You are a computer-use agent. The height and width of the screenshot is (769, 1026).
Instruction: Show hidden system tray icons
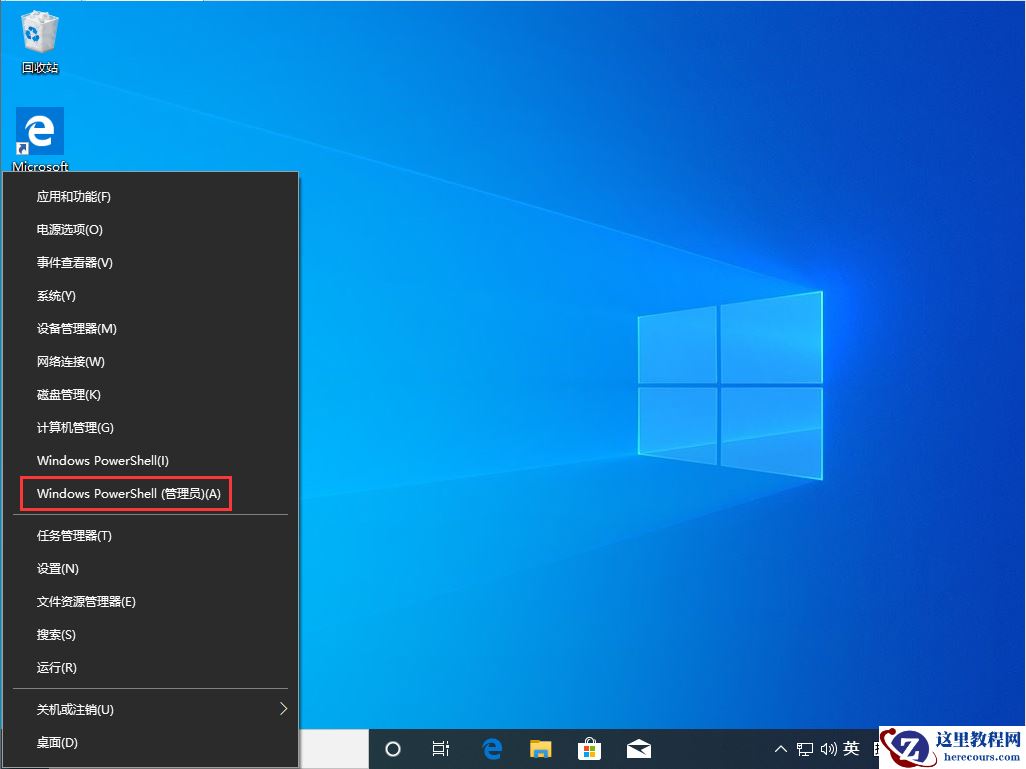click(x=780, y=748)
